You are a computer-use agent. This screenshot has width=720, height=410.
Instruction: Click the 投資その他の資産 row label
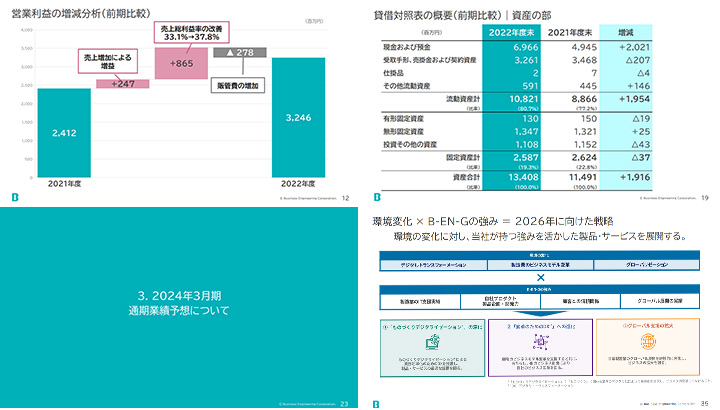pos(410,144)
